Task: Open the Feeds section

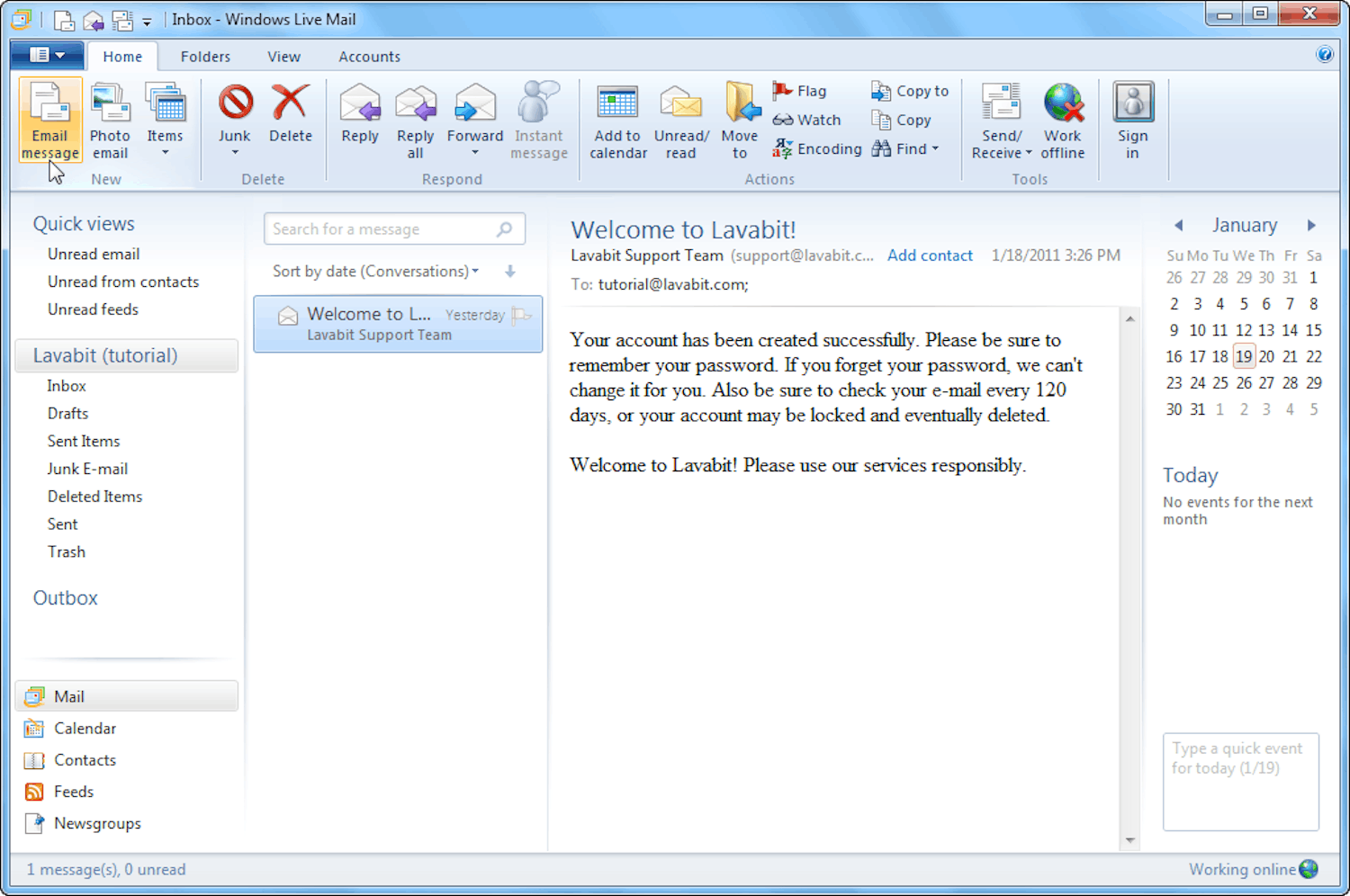Action: [x=74, y=792]
